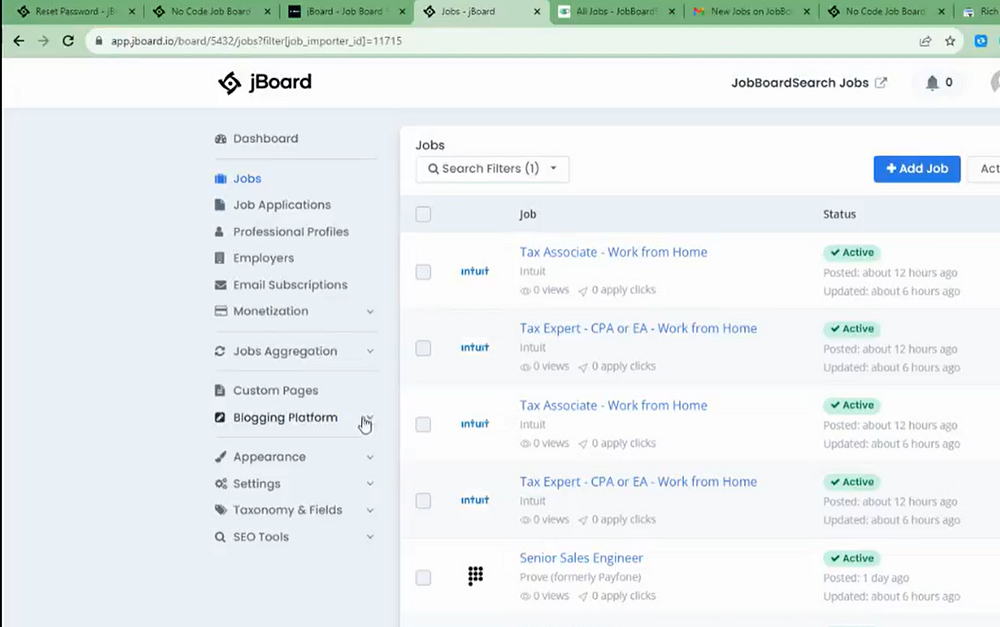Open the Search Filters (1) dropdown
The height and width of the screenshot is (627, 1000).
click(x=492, y=169)
